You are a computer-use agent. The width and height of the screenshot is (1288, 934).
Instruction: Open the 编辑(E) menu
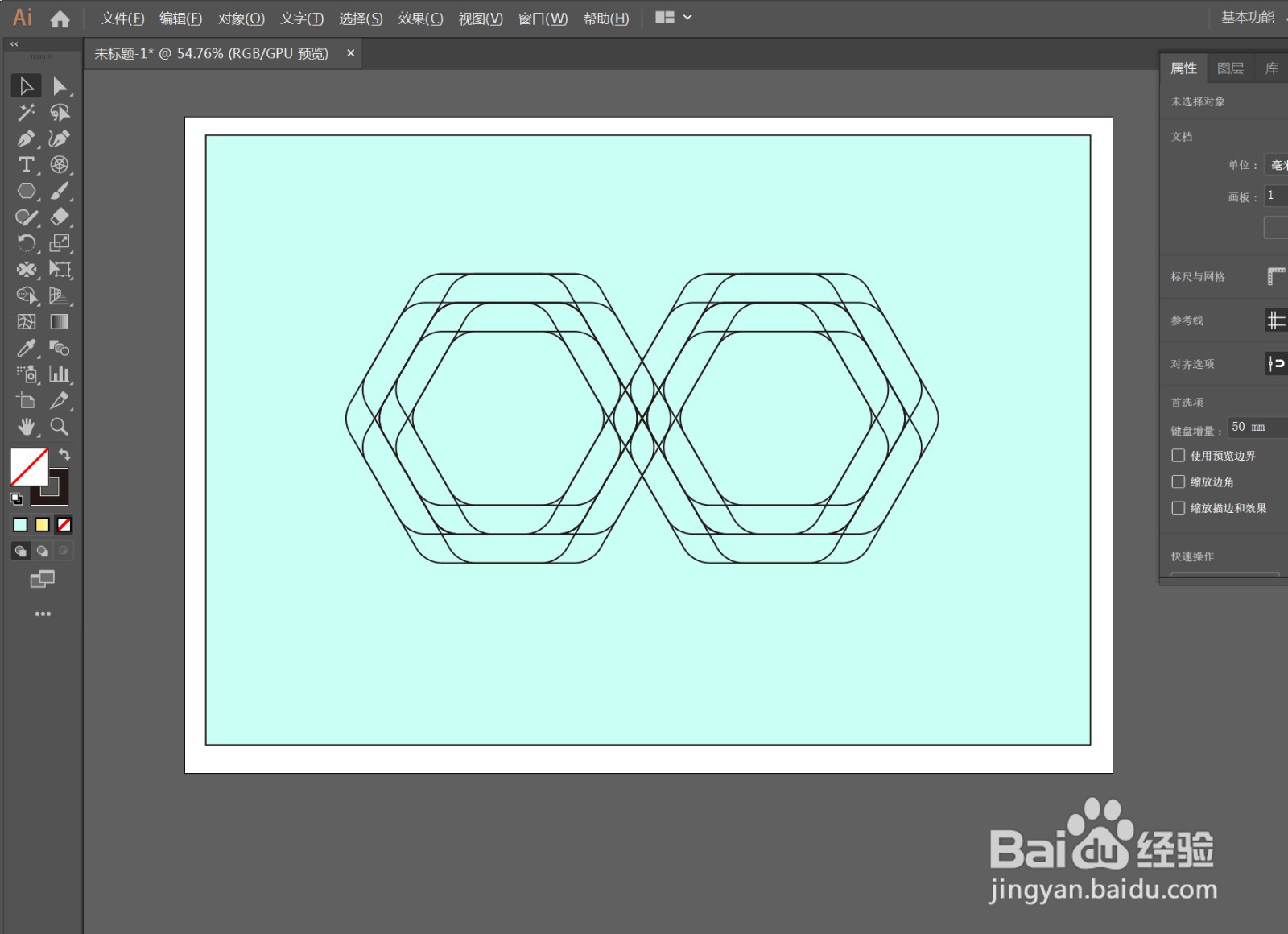(x=180, y=19)
